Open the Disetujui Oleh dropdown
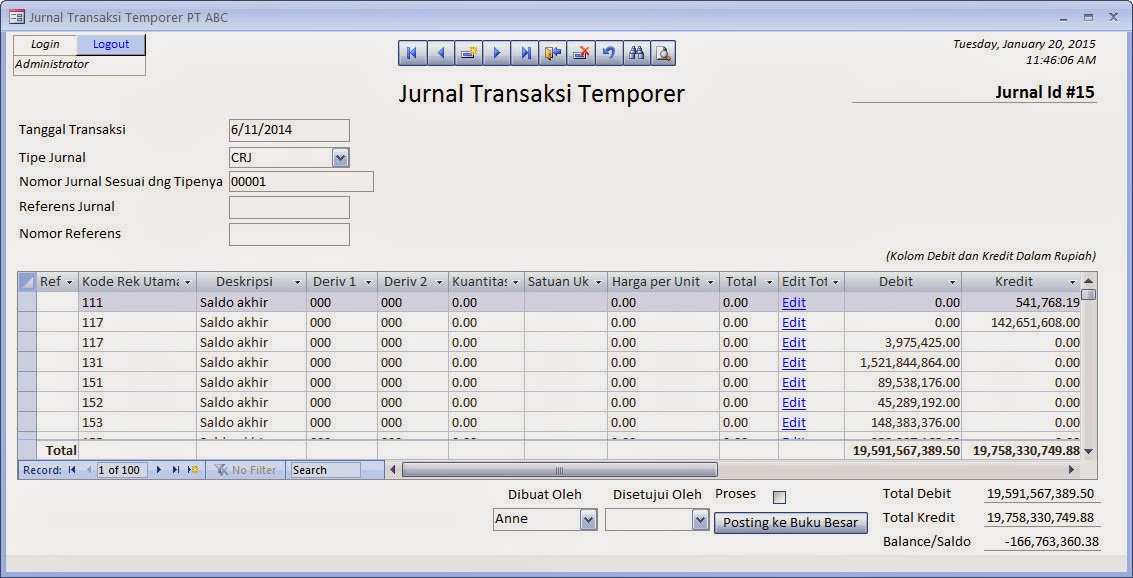 click(x=701, y=520)
